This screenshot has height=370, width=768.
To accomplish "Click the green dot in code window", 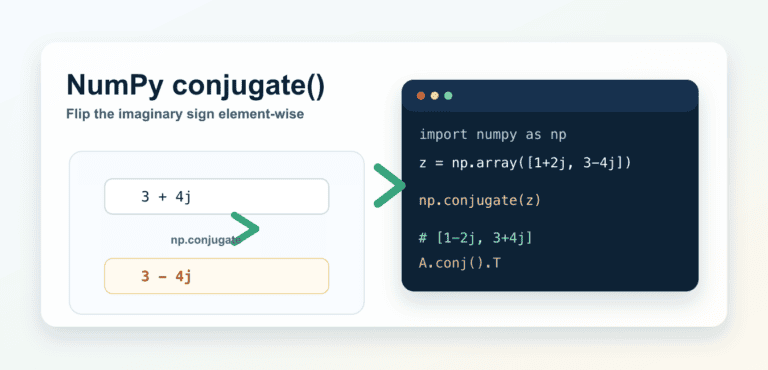I will pyautogui.click(x=448, y=96).
